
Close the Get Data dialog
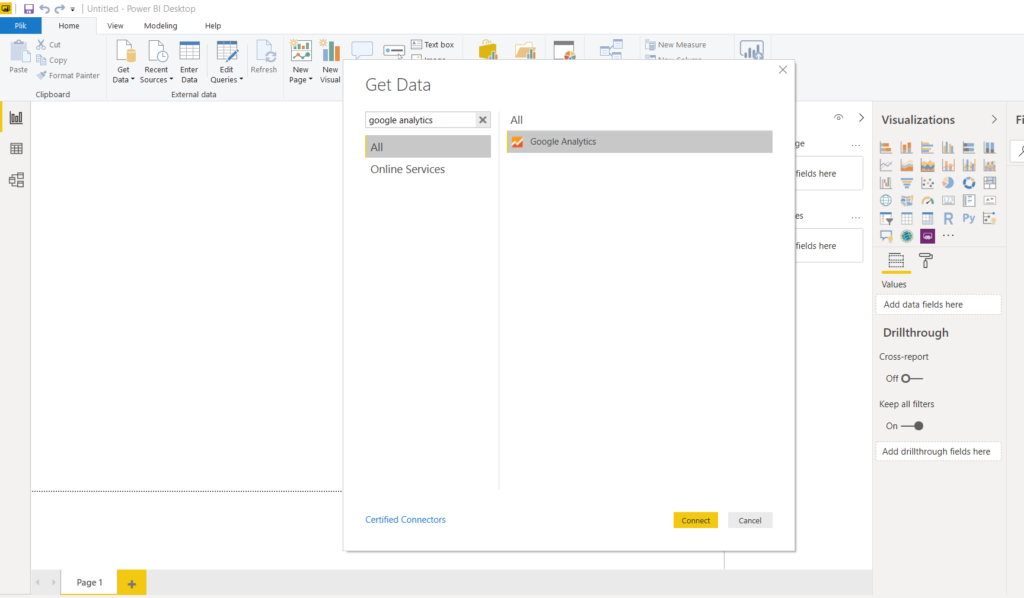click(x=782, y=70)
